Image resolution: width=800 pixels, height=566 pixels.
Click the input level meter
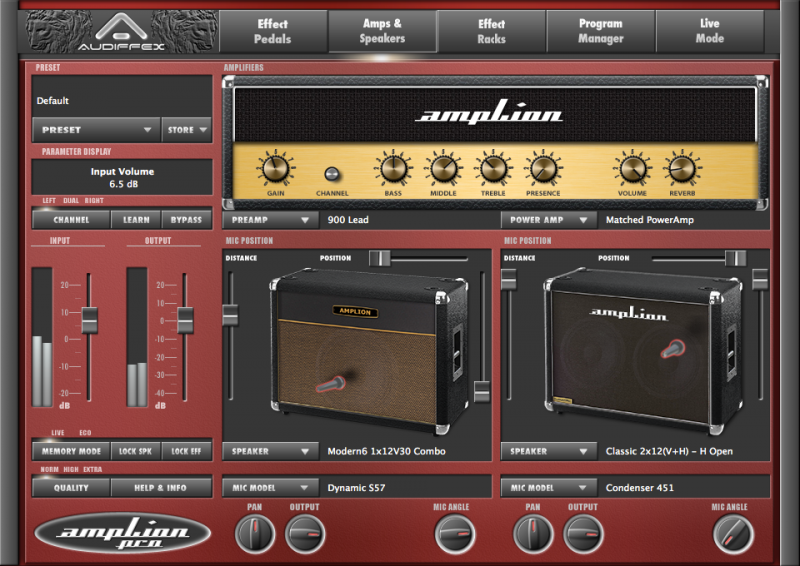point(42,337)
